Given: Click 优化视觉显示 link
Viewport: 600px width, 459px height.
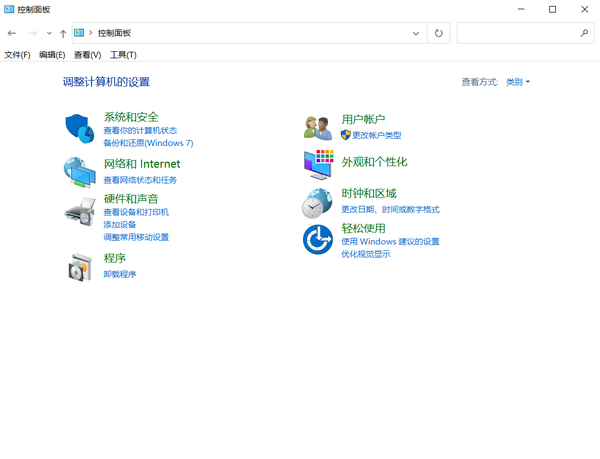Looking at the screenshot, I should tap(366, 254).
